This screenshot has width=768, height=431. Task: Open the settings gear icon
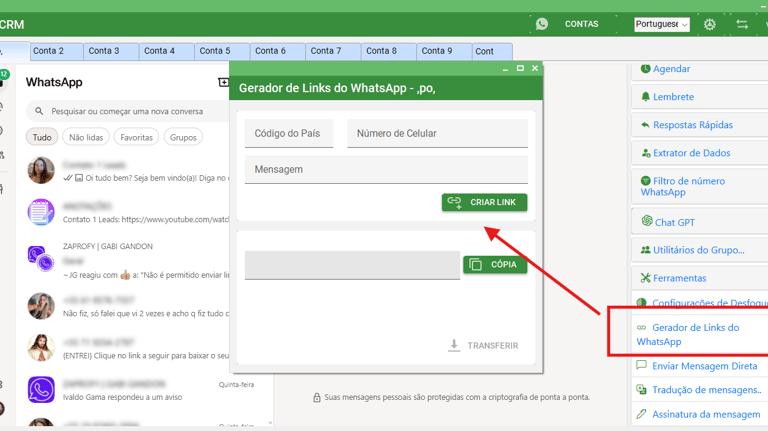pyautogui.click(x=709, y=24)
